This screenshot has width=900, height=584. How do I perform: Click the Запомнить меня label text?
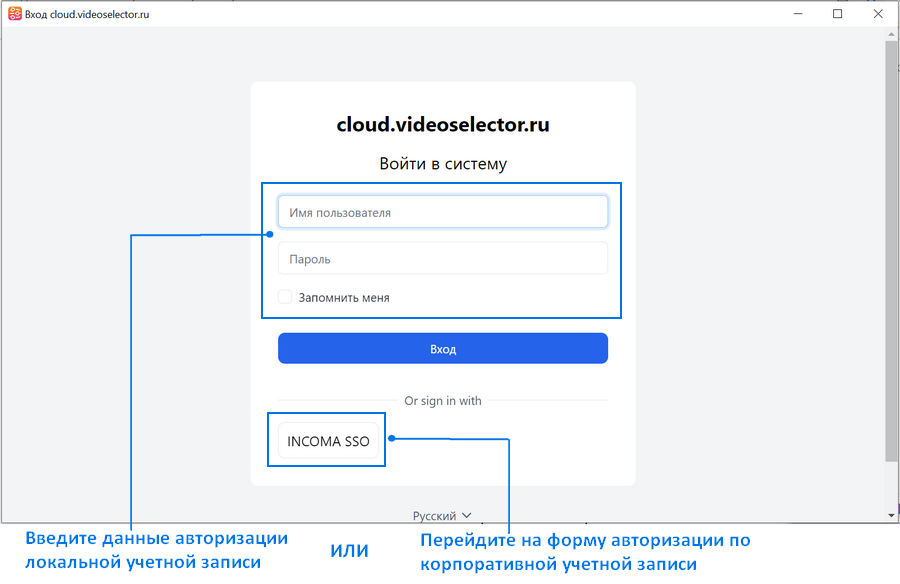pyautogui.click(x=344, y=297)
